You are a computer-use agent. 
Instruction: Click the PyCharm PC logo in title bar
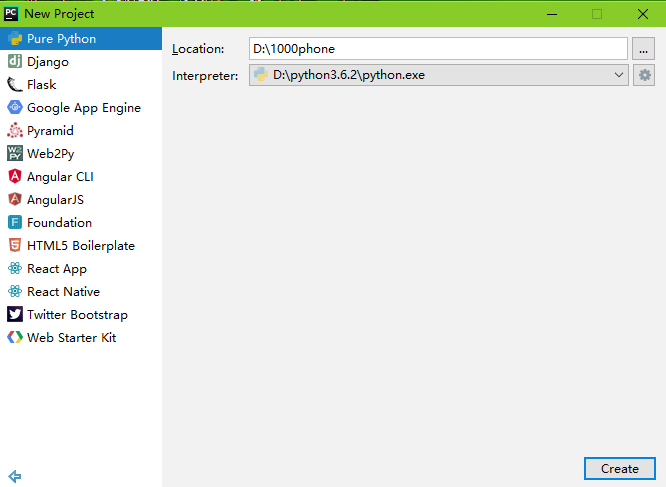(11, 14)
